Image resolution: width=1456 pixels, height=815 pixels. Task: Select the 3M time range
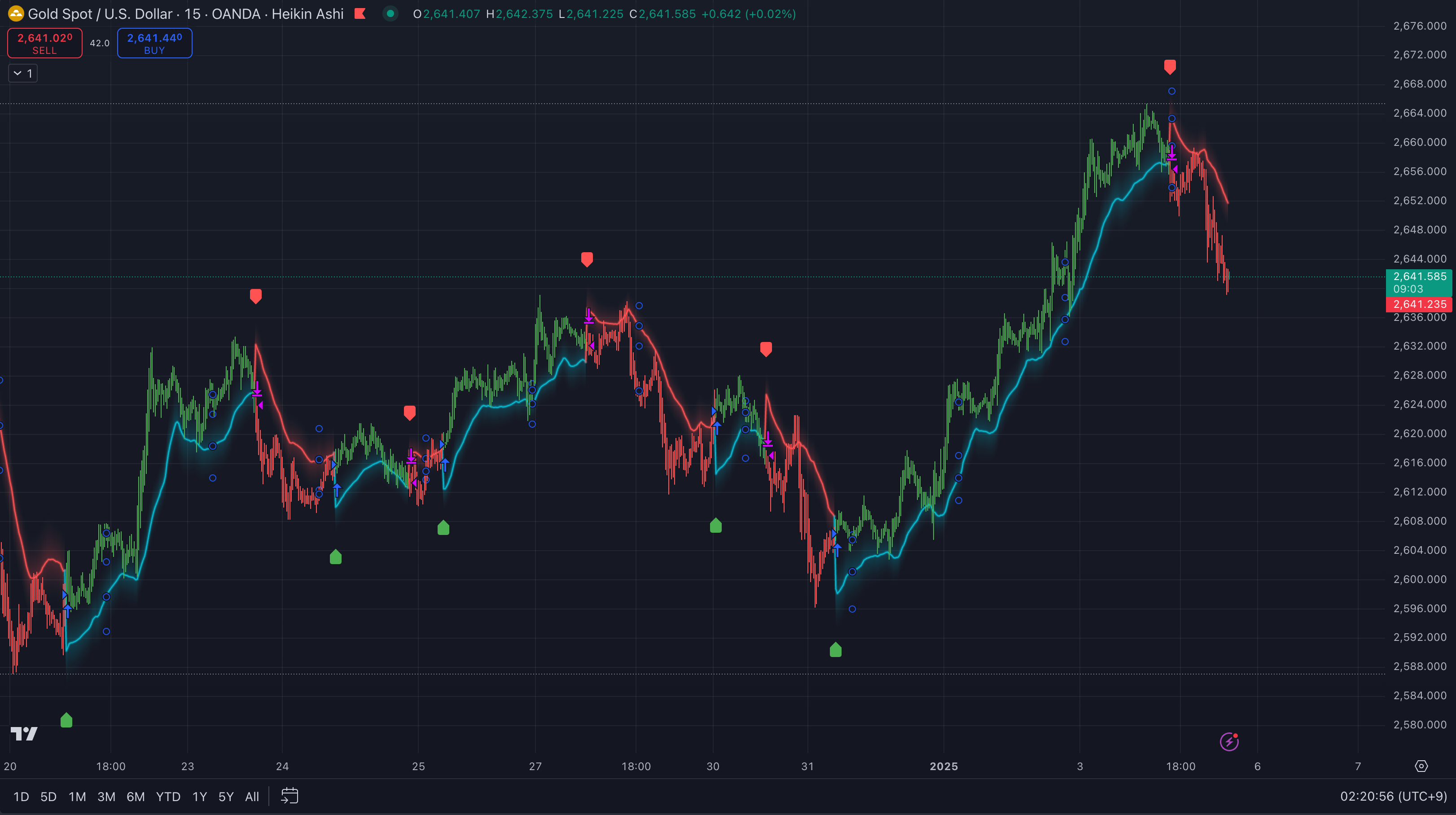106,796
